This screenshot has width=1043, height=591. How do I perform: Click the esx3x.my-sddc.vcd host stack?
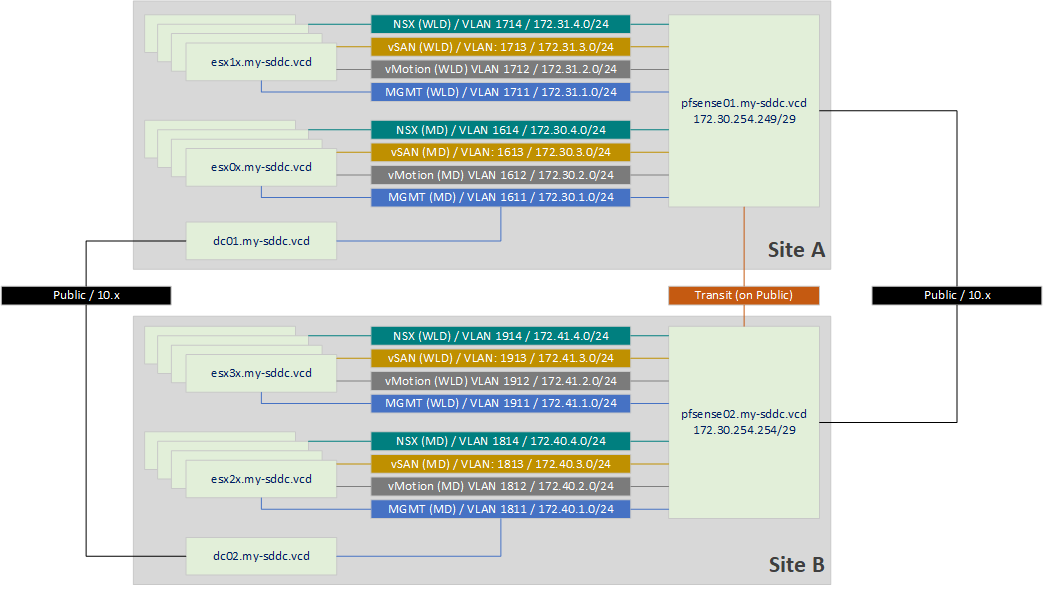(260, 372)
